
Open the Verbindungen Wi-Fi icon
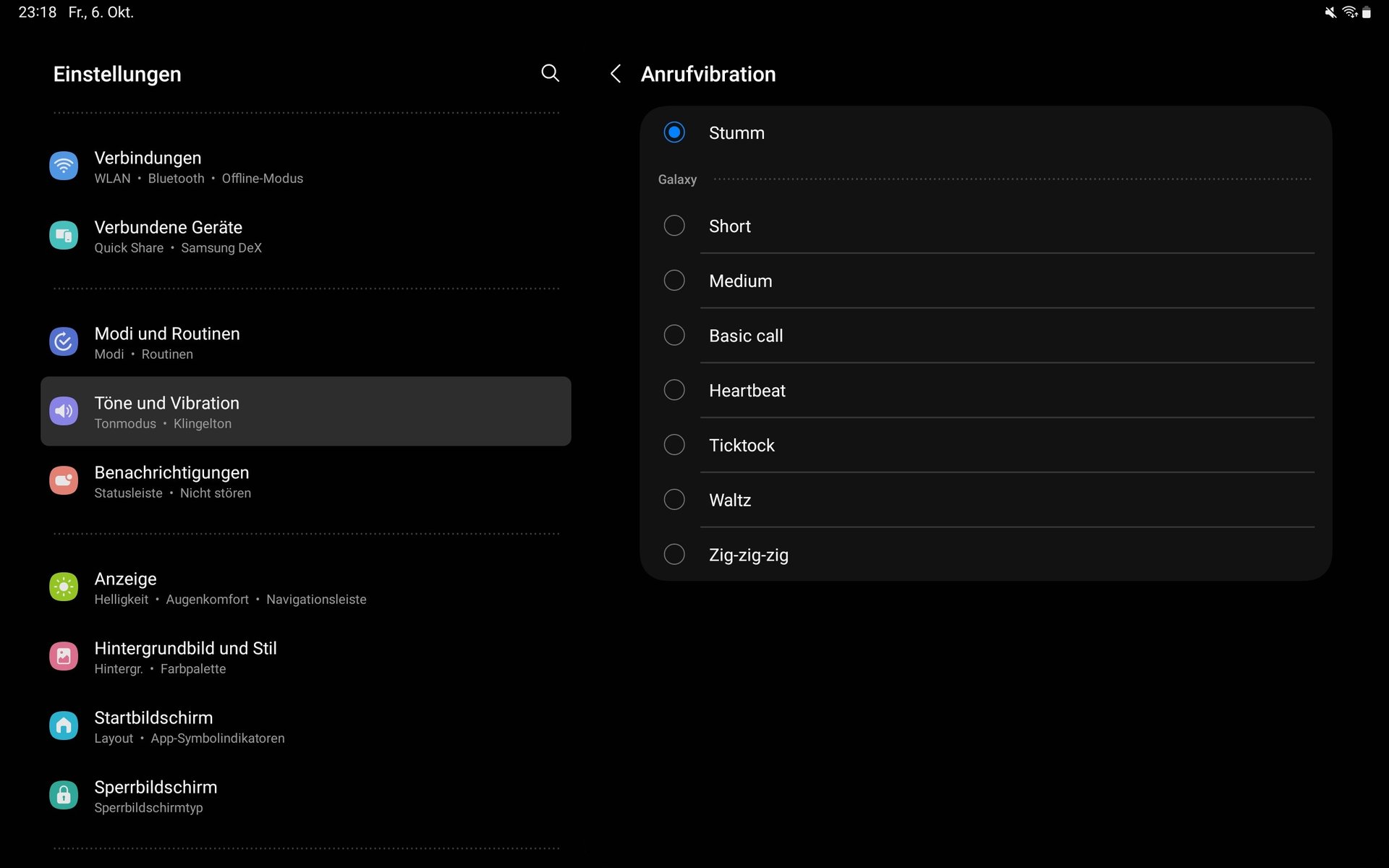[64, 166]
